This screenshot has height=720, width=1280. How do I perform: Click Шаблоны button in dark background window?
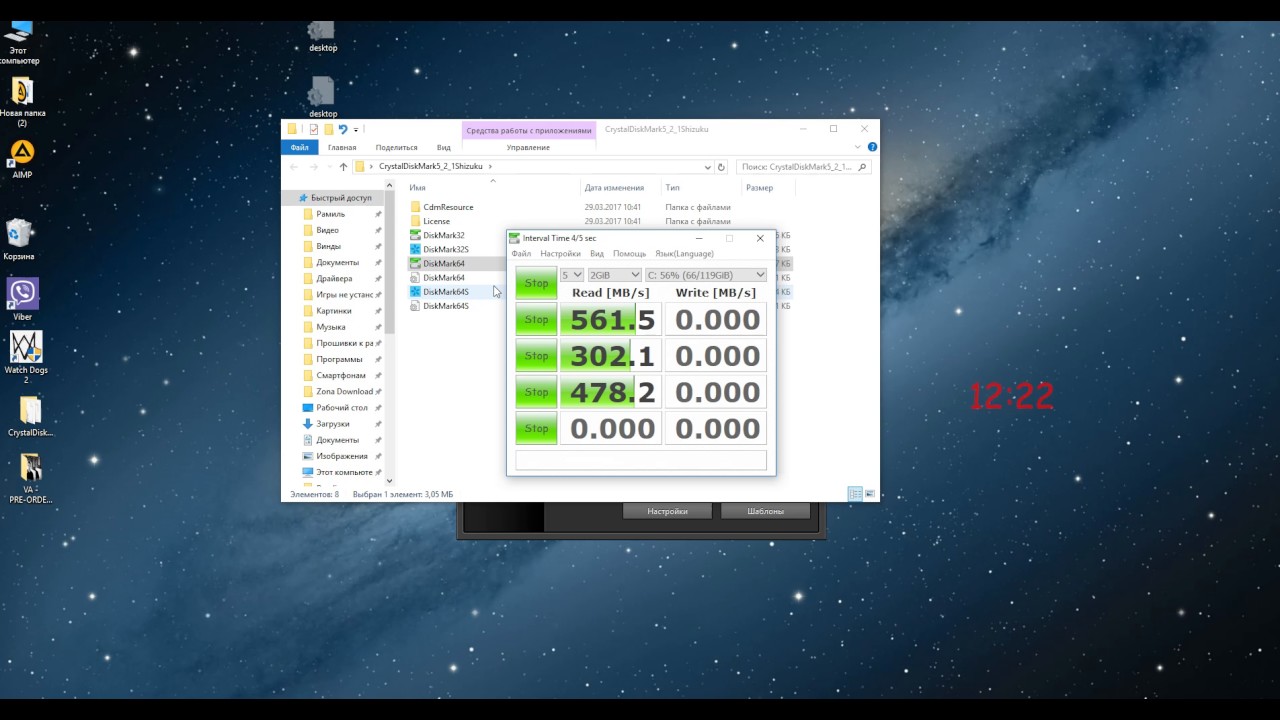click(x=765, y=511)
